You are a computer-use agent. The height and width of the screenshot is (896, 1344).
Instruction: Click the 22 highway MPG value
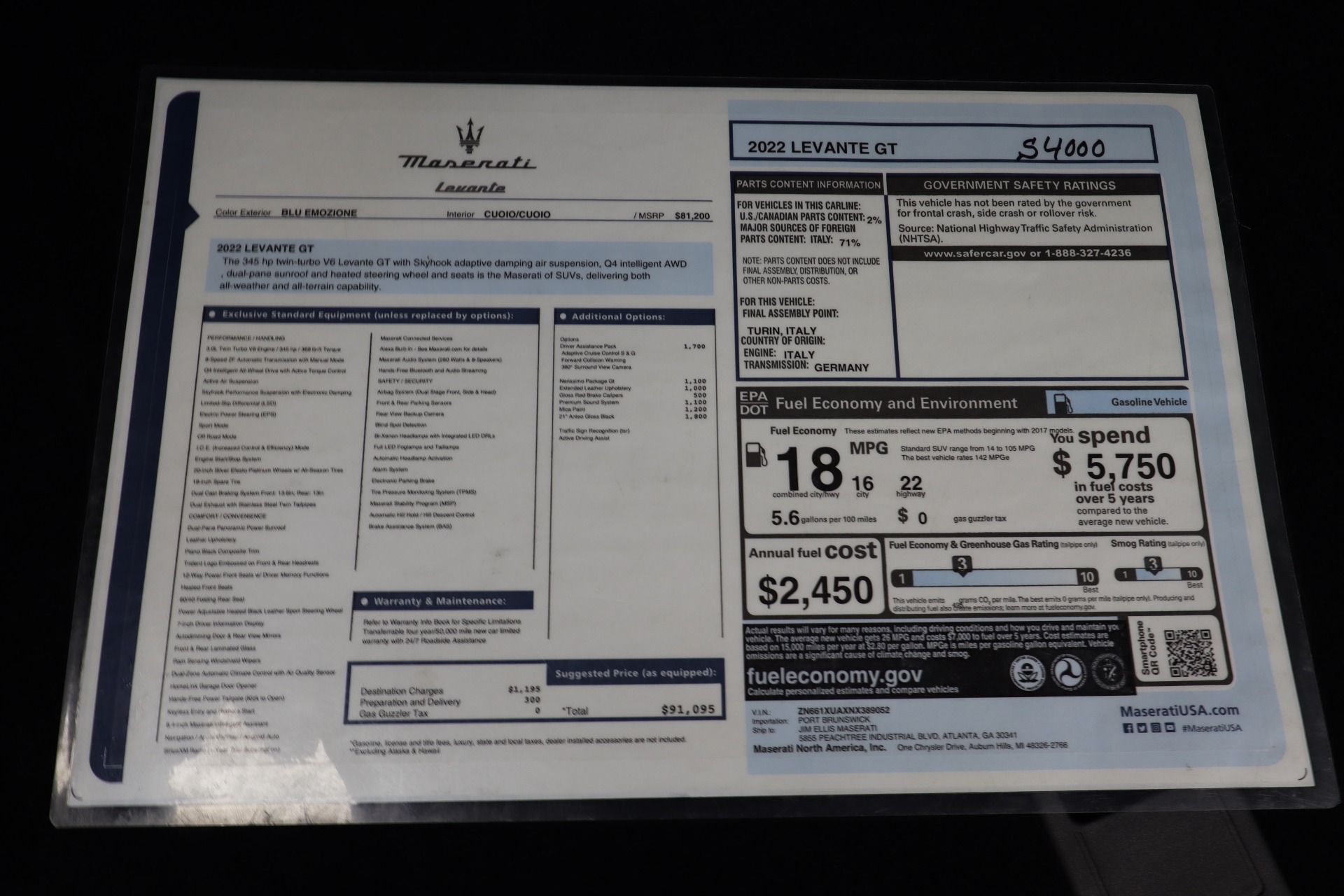point(911,483)
